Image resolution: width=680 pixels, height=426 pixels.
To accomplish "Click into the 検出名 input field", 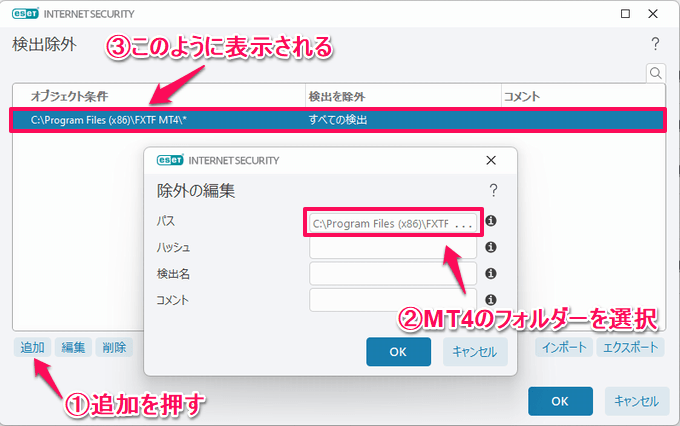I will (x=394, y=273).
